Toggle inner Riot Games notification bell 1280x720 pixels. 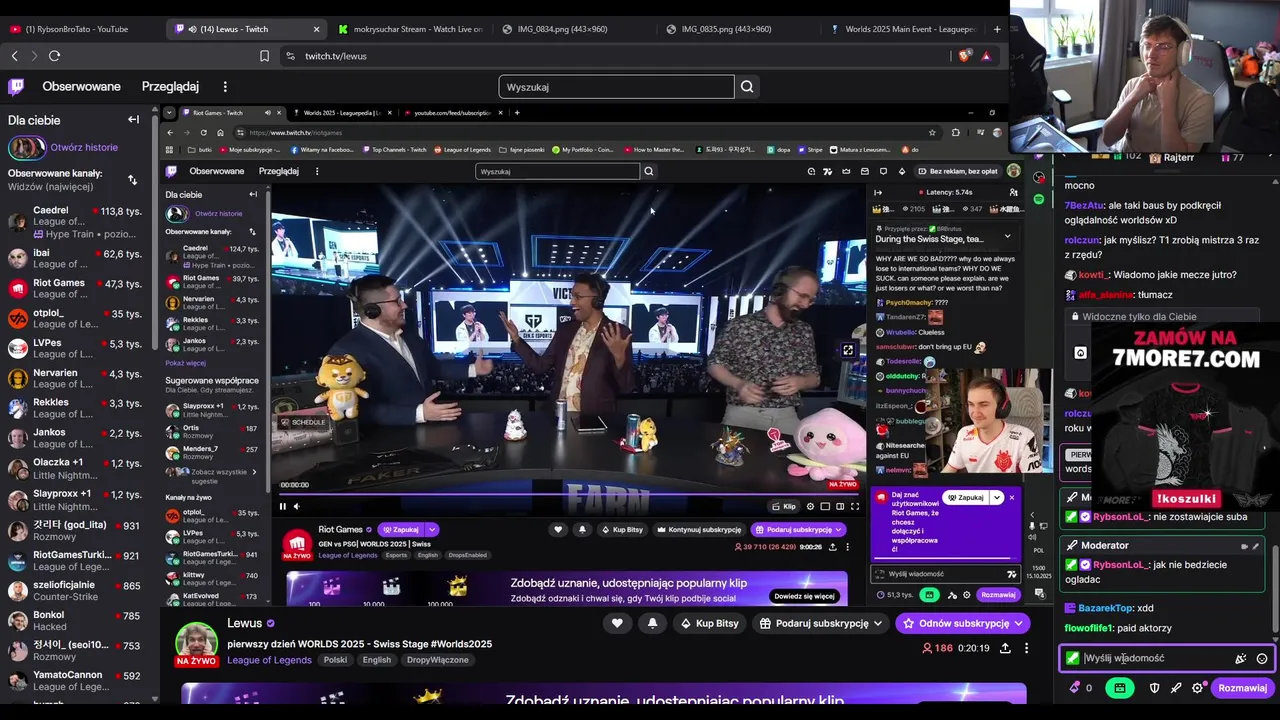582,529
